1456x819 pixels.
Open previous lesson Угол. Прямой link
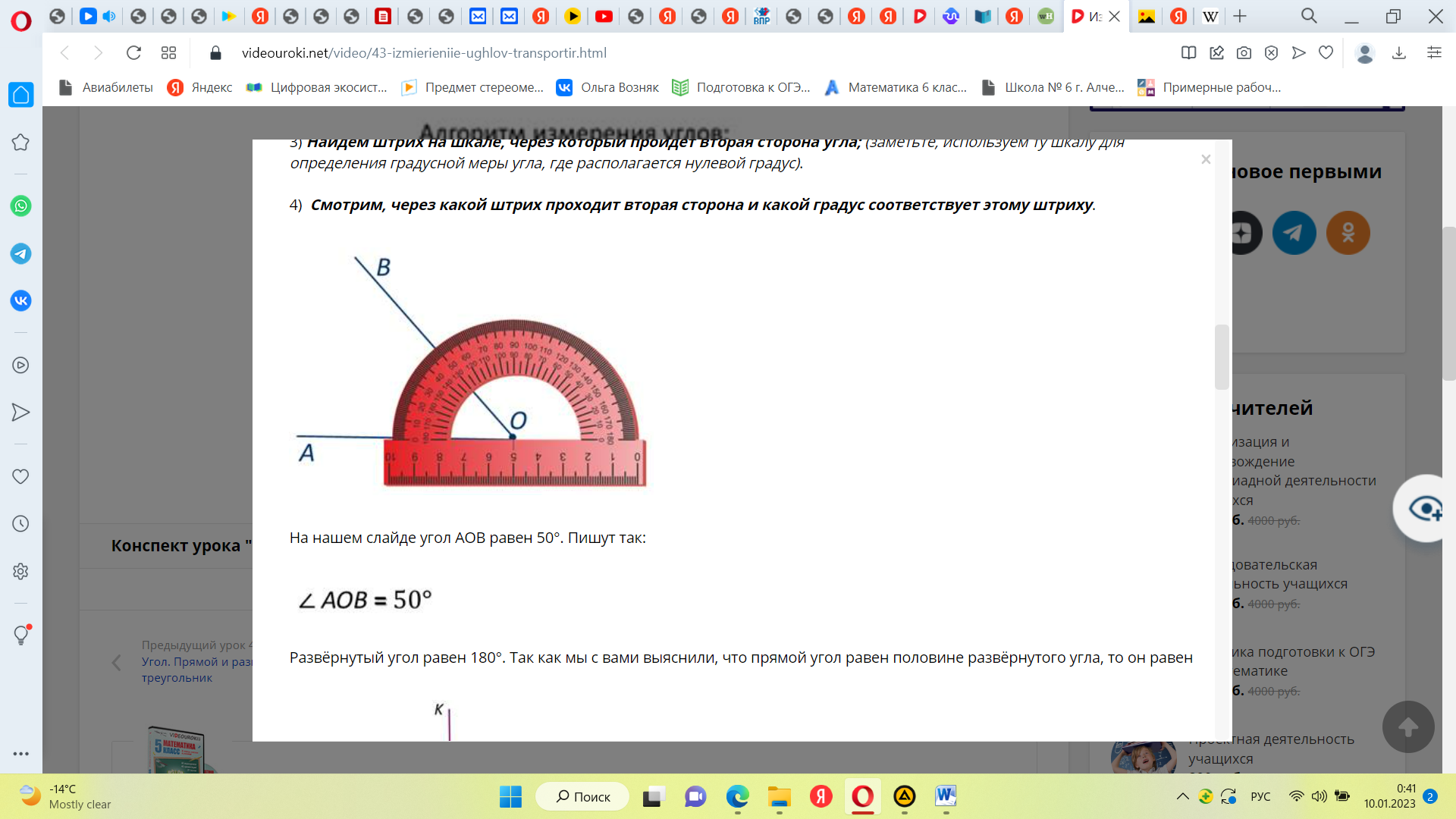point(197,670)
